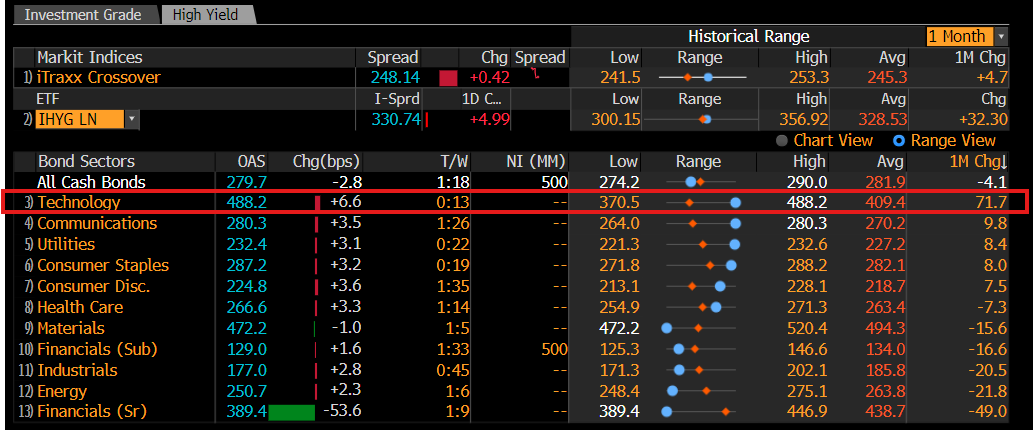Click the Bond Sectors column header

[x=86, y=161]
